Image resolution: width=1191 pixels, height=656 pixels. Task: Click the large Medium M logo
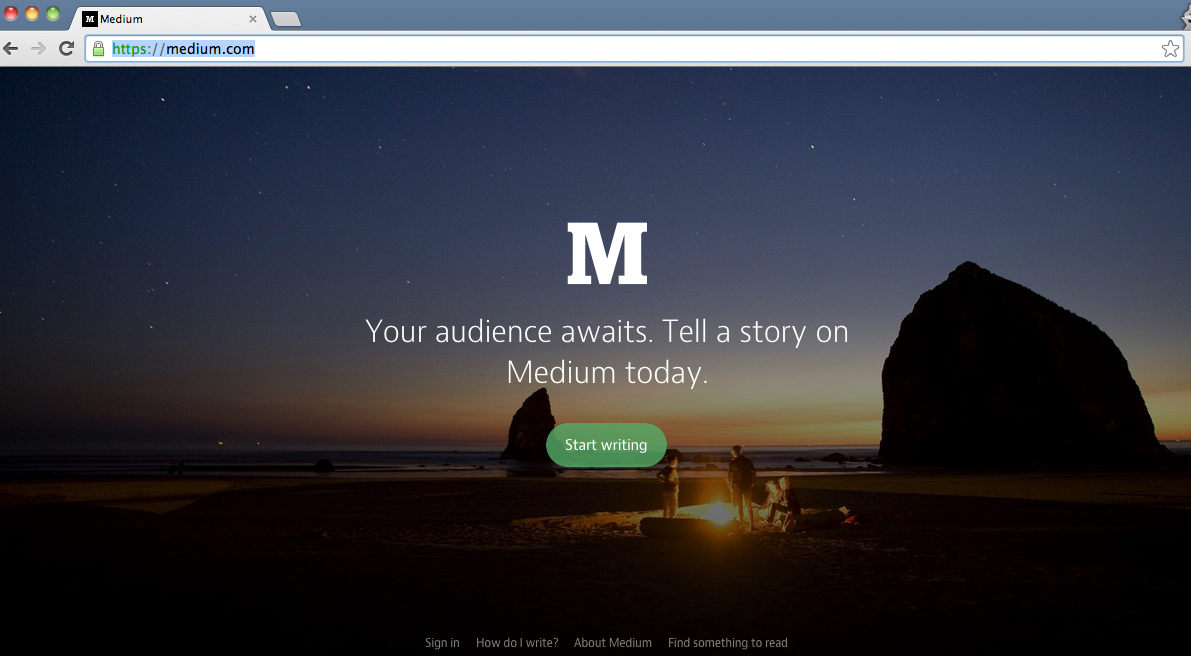pos(608,254)
